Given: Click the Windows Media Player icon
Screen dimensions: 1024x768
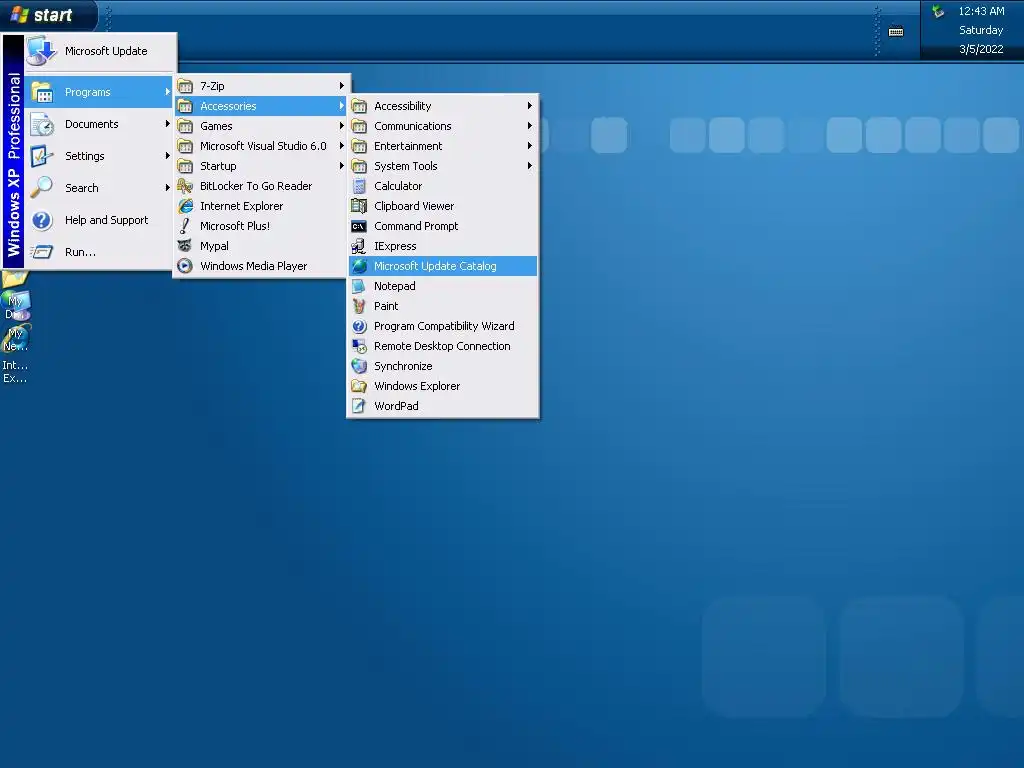Looking at the screenshot, I should pos(185,266).
